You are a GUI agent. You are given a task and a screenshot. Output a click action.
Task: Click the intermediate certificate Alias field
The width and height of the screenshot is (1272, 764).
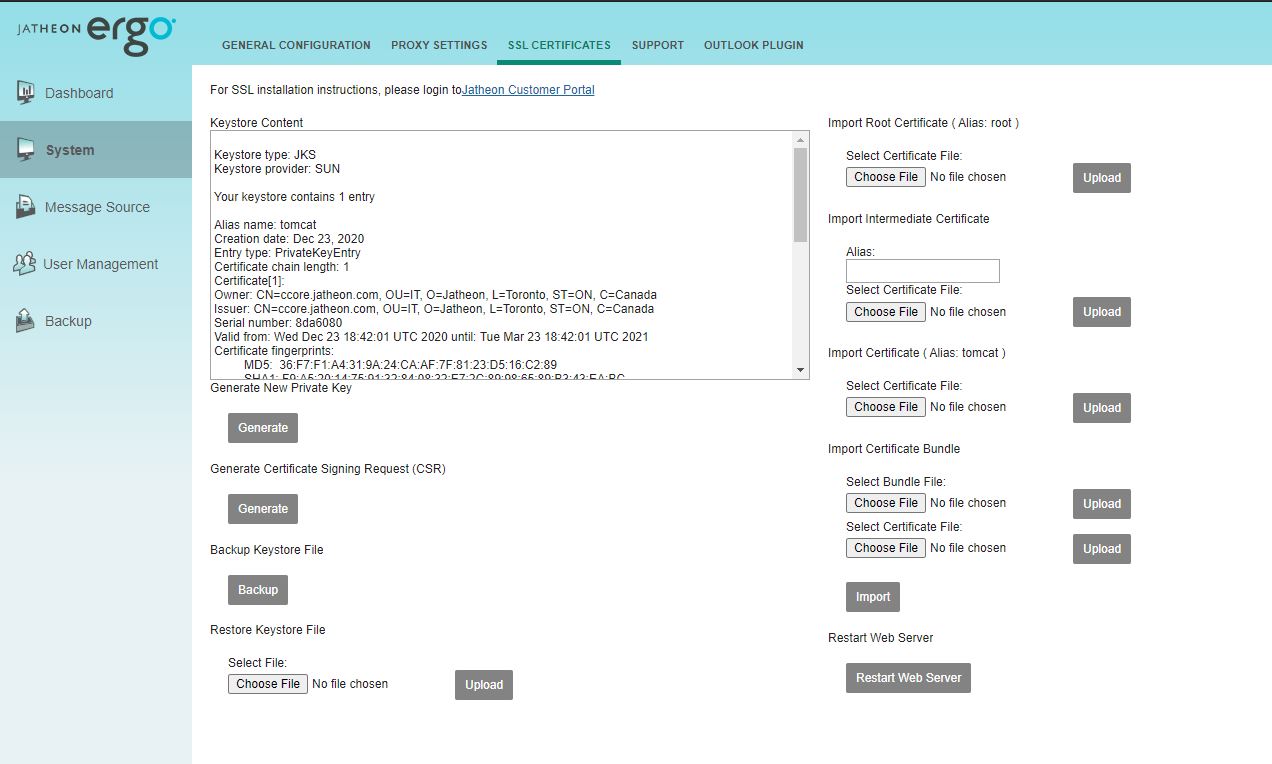(923, 271)
